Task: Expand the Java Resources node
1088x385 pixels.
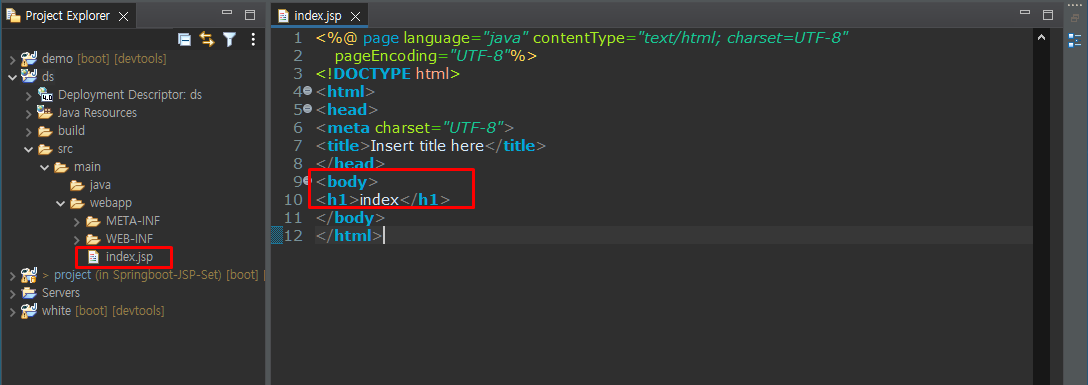Action: [x=28, y=113]
